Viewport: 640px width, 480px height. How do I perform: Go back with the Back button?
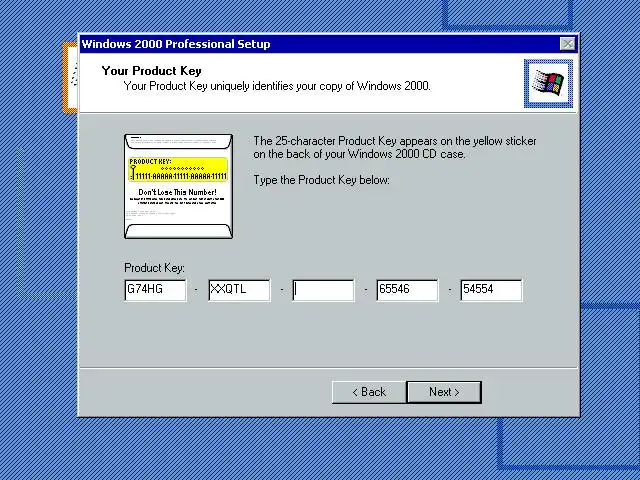pos(369,392)
